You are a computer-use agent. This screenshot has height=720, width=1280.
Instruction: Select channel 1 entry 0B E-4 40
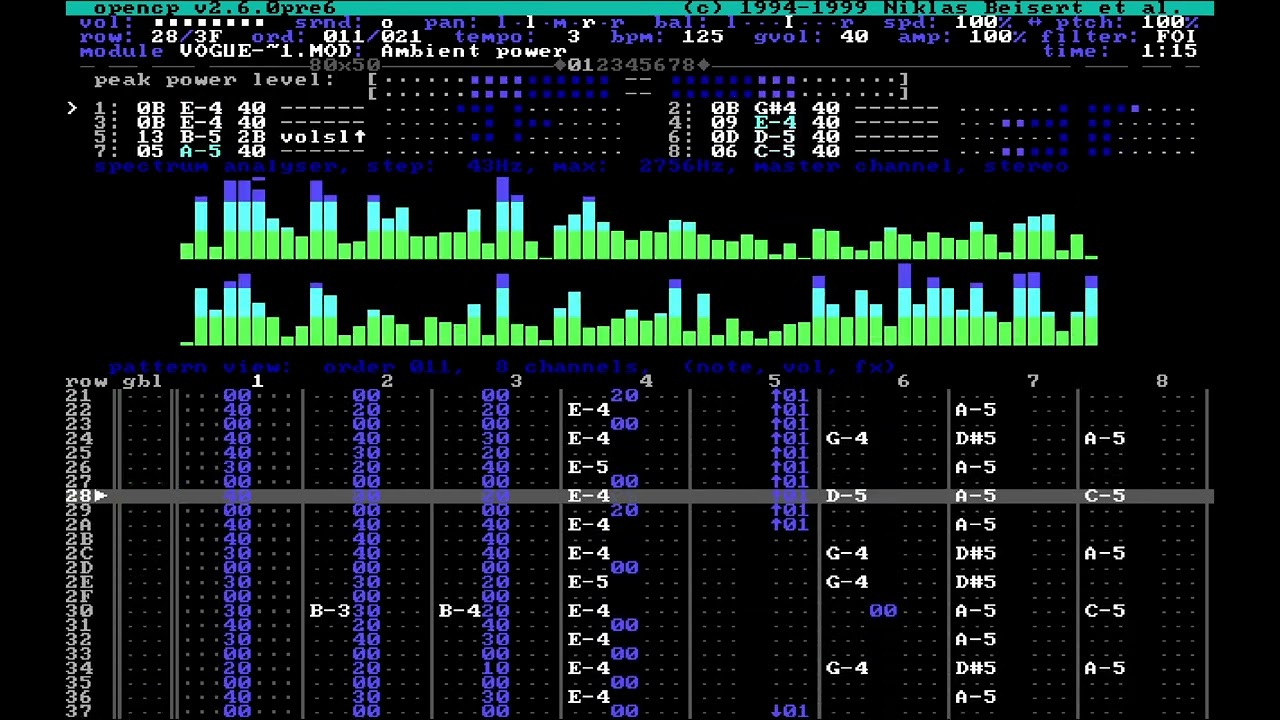coord(201,108)
